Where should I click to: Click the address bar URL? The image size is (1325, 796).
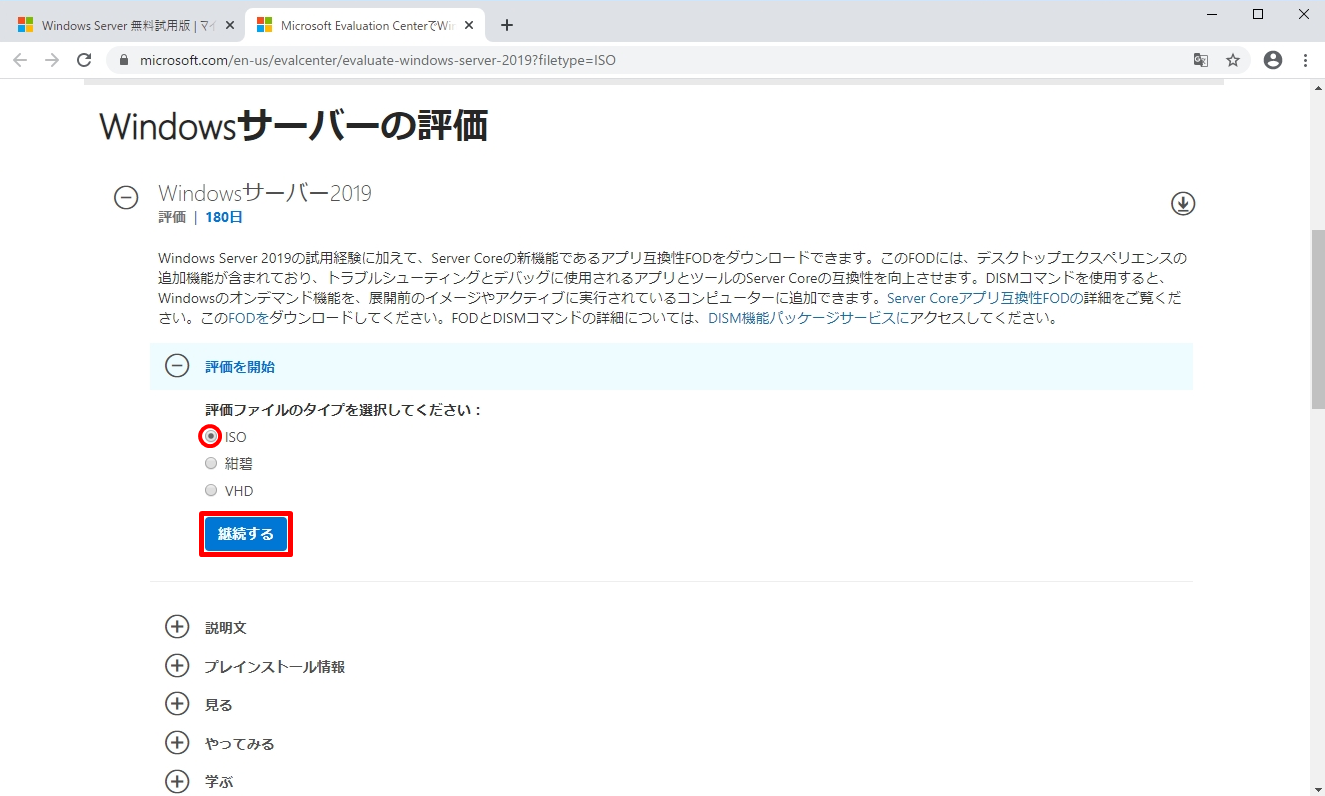point(378,60)
